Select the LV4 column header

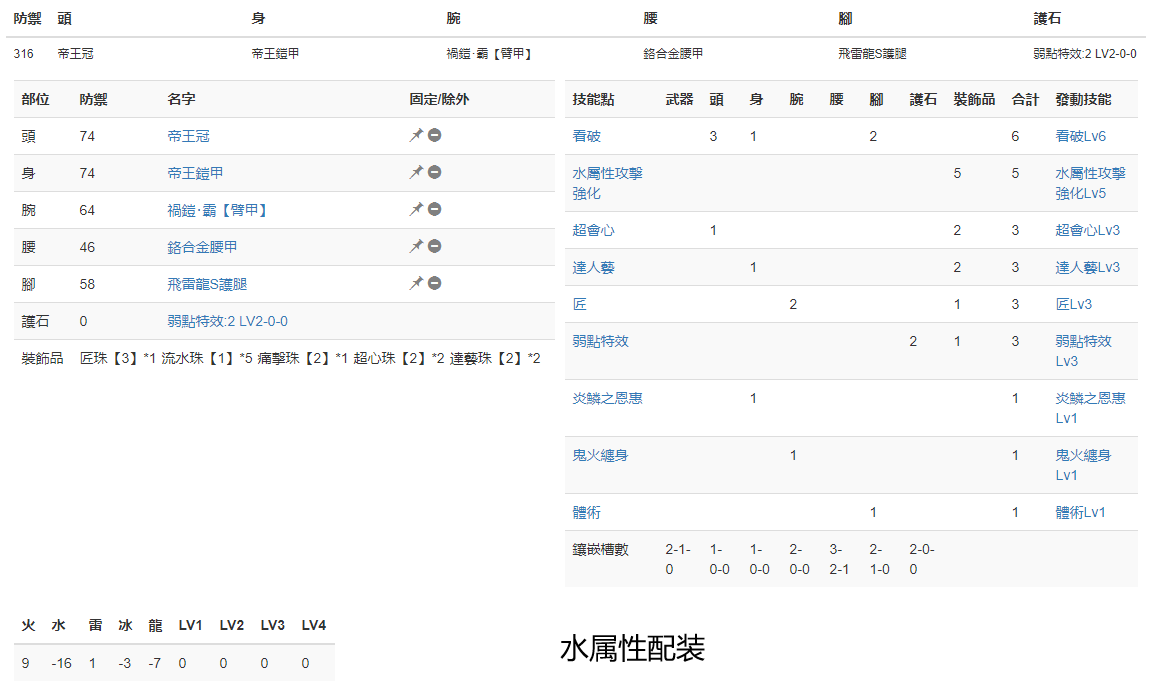314,625
